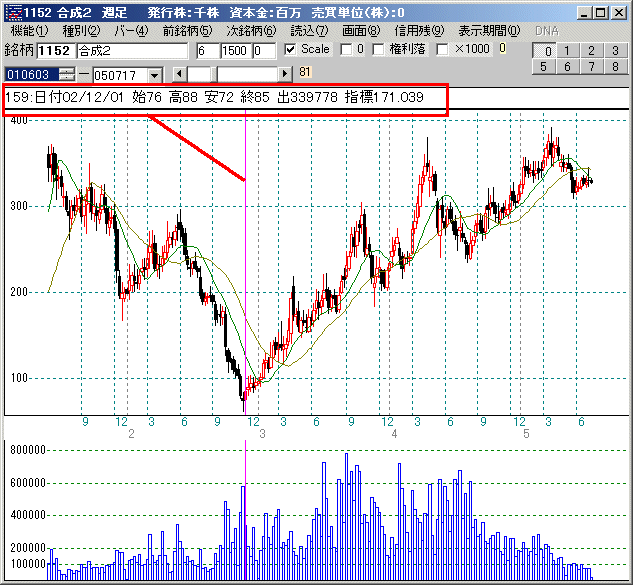Click the start date spinner arrows

point(66,74)
